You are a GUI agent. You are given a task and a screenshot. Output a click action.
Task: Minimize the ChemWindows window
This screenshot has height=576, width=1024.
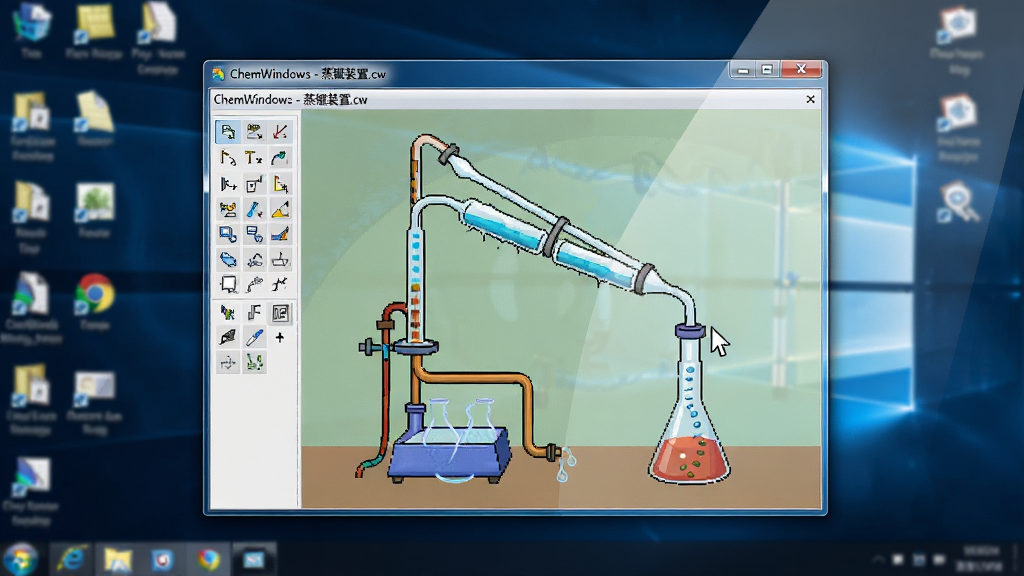click(743, 69)
